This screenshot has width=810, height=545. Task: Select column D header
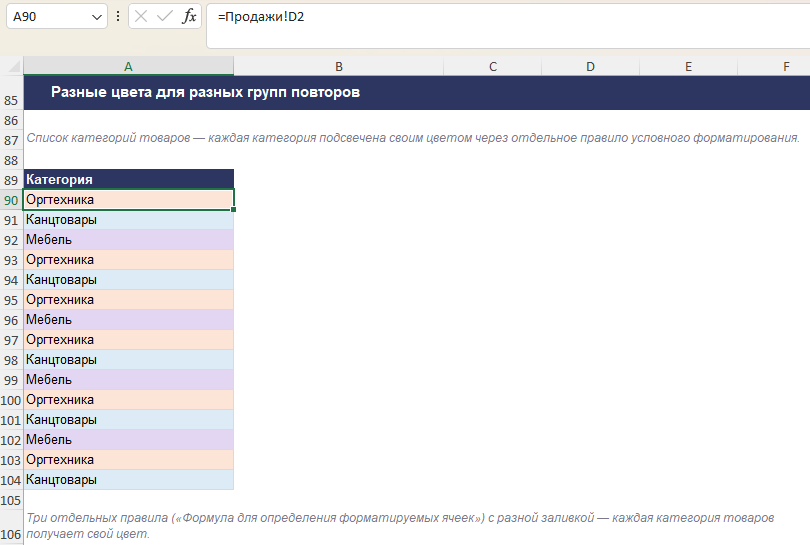[590, 66]
